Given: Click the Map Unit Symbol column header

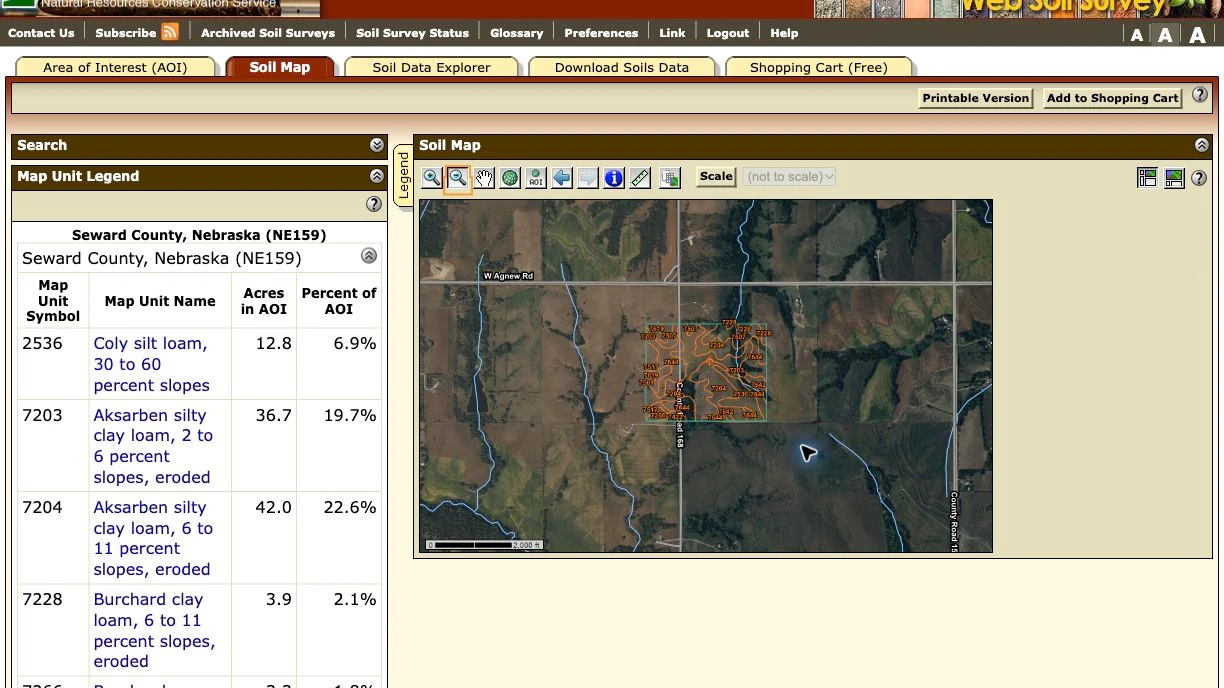Looking at the screenshot, I should (x=53, y=301).
